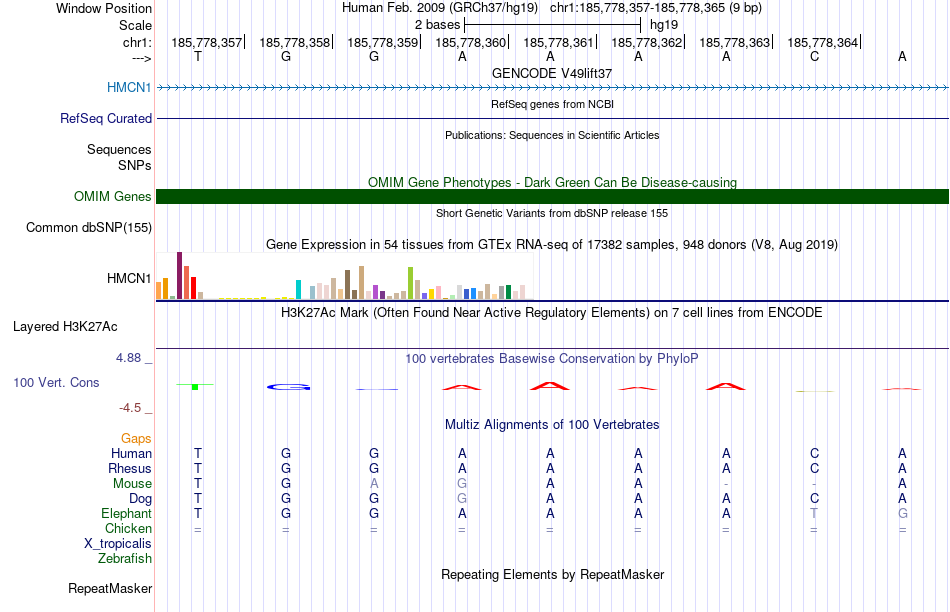950x612 pixels.
Task: Click the green T PhyloP conservation glyph
Action: point(195,386)
